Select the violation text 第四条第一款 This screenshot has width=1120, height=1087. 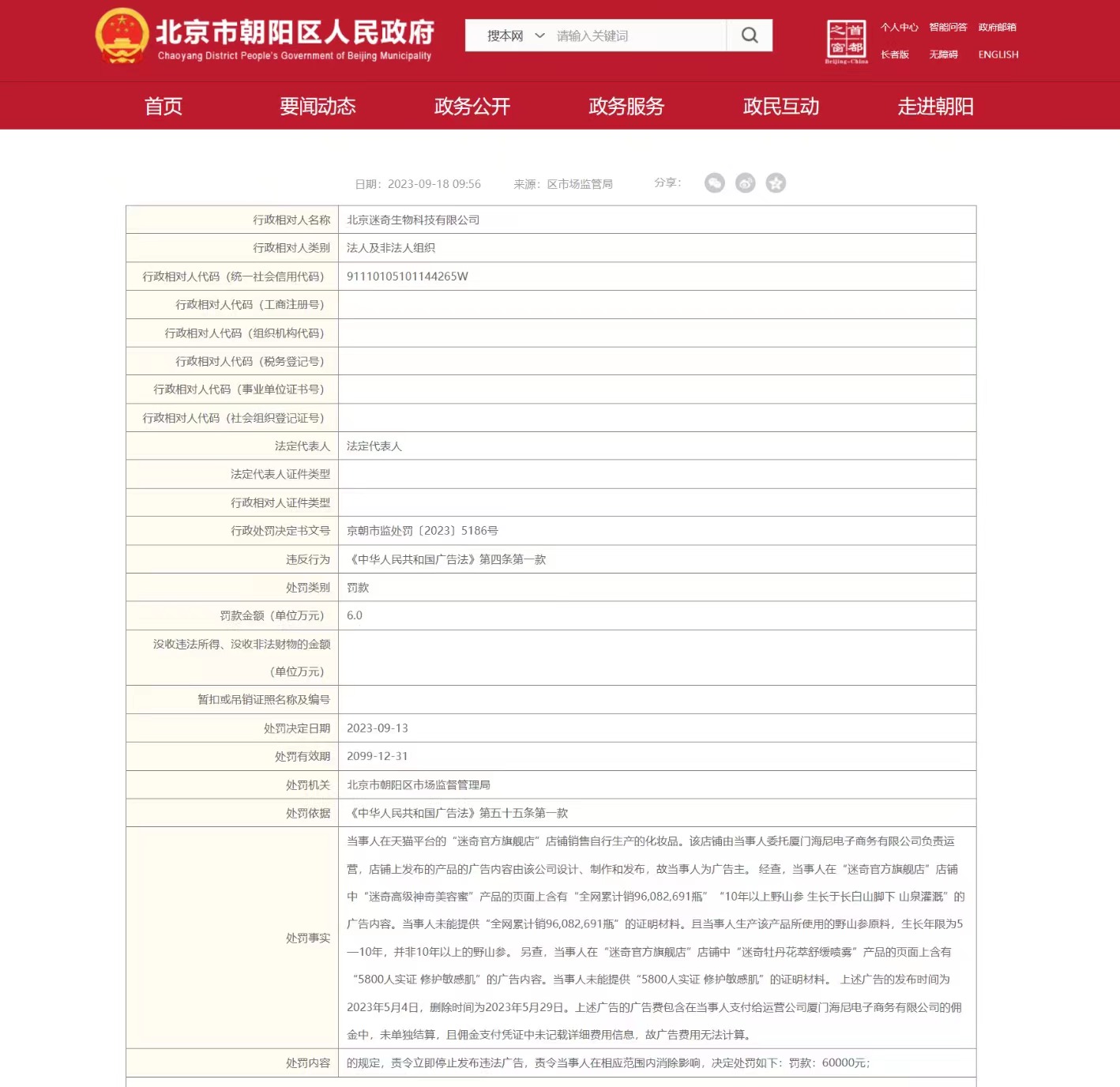(x=513, y=559)
